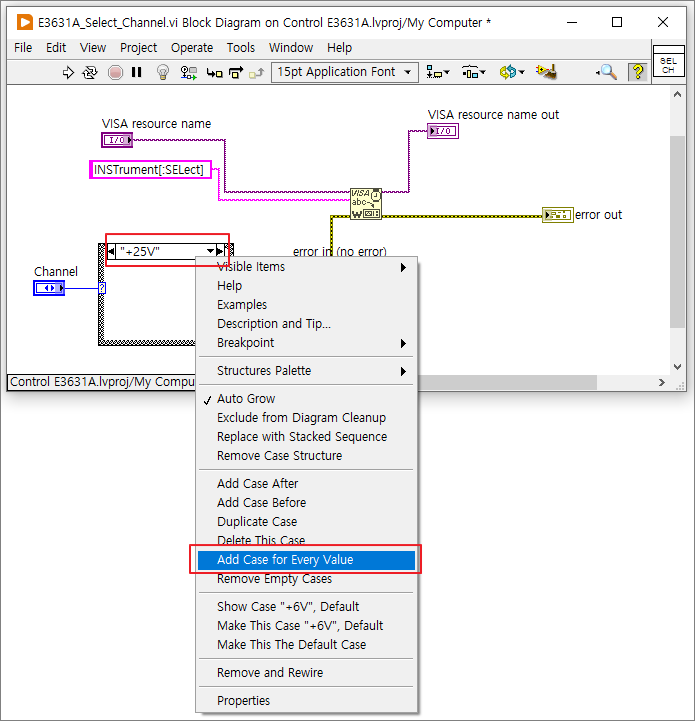The width and height of the screenshot is (695, 721).
Task: Click the Abort Execution stop button
Action: coord(115,72)
